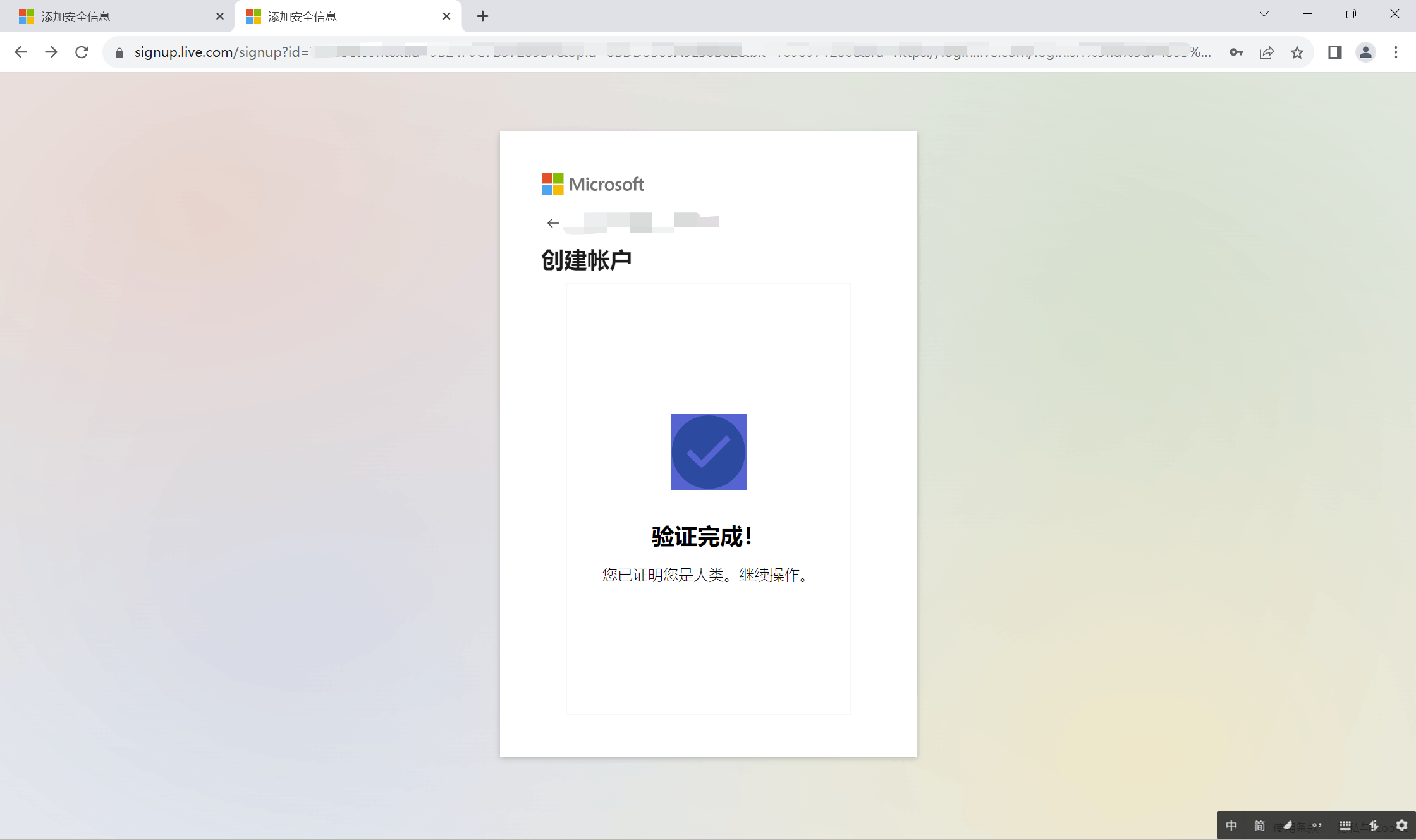1416x840 pixels.
Task: Bookmark this page with the star
Action: point(1297,52)
